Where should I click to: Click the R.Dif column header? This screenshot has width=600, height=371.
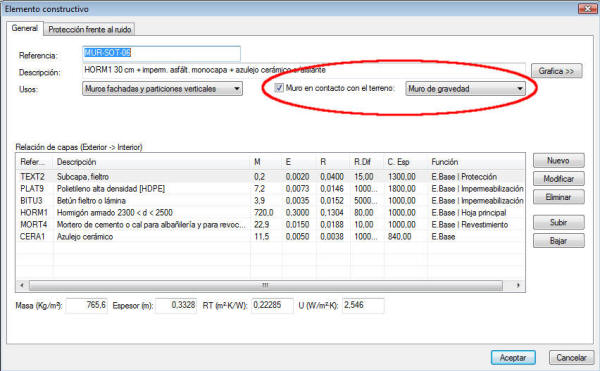pos(367,162)
